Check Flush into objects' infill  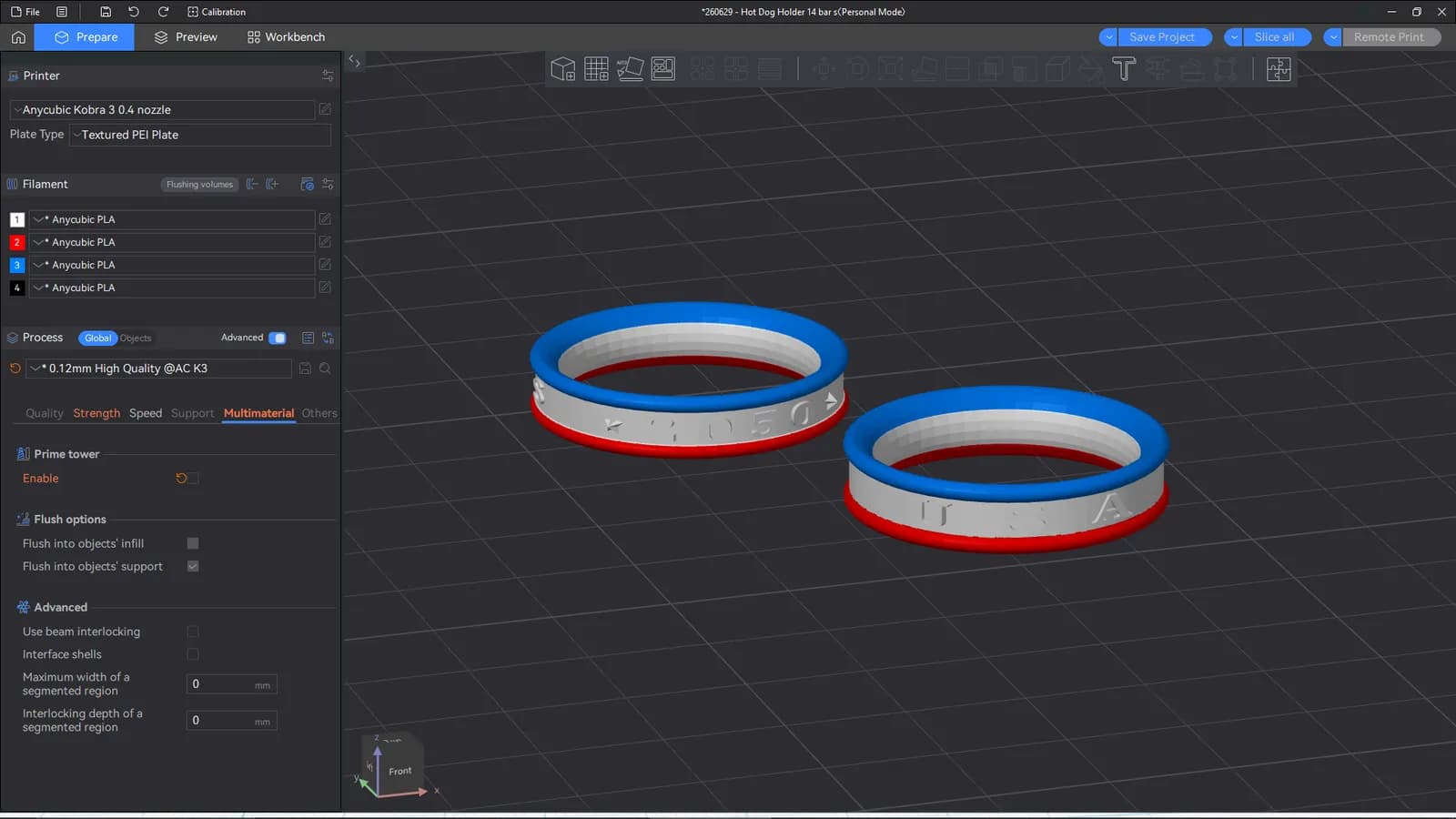click(193, 543)
